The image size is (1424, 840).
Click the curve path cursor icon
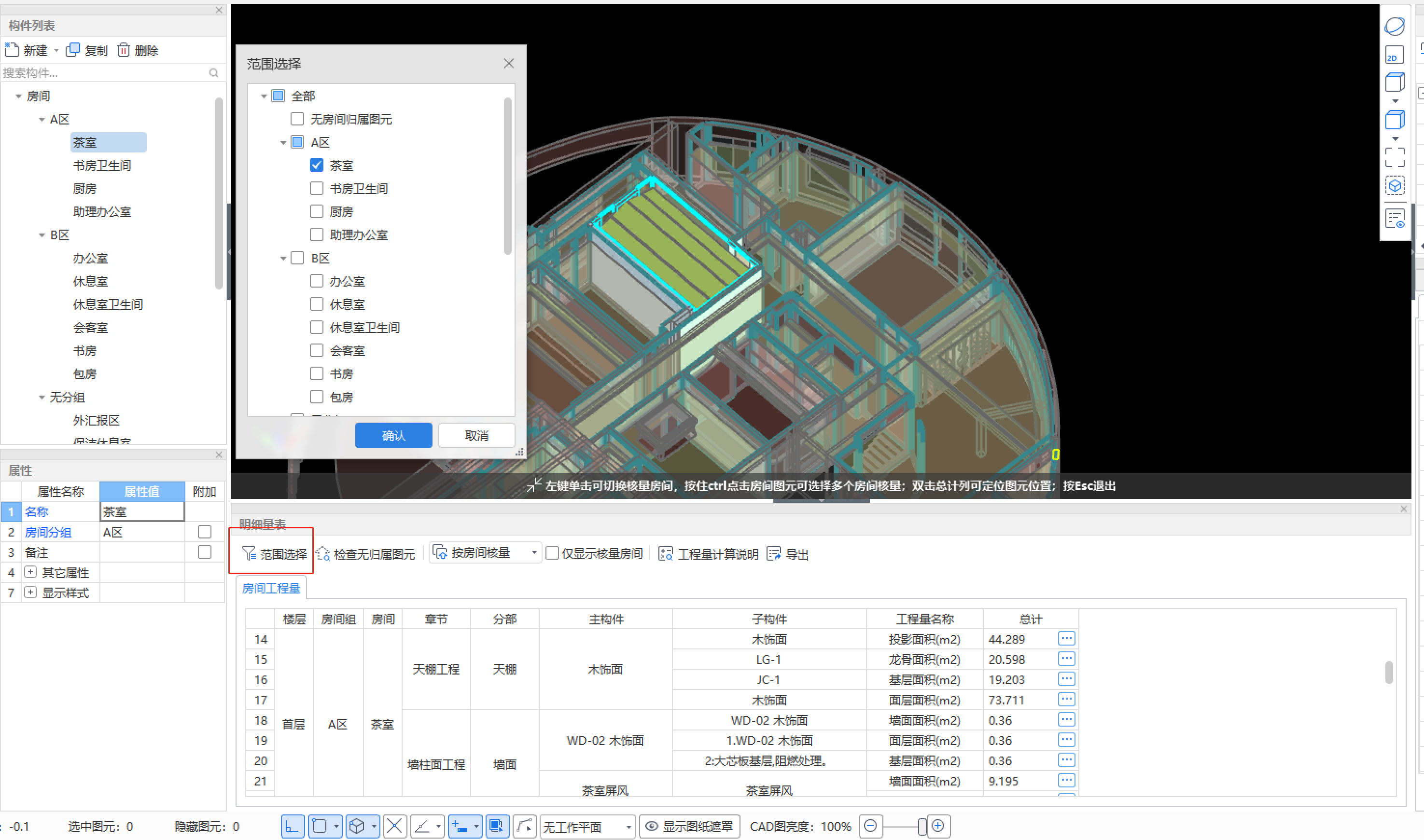coord(524,826)
